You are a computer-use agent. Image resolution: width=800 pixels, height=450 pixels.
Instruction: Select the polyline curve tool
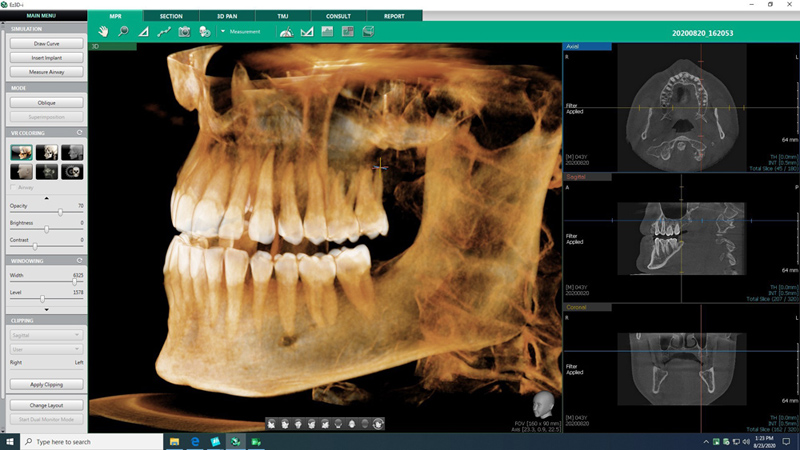tap(164, 32)
